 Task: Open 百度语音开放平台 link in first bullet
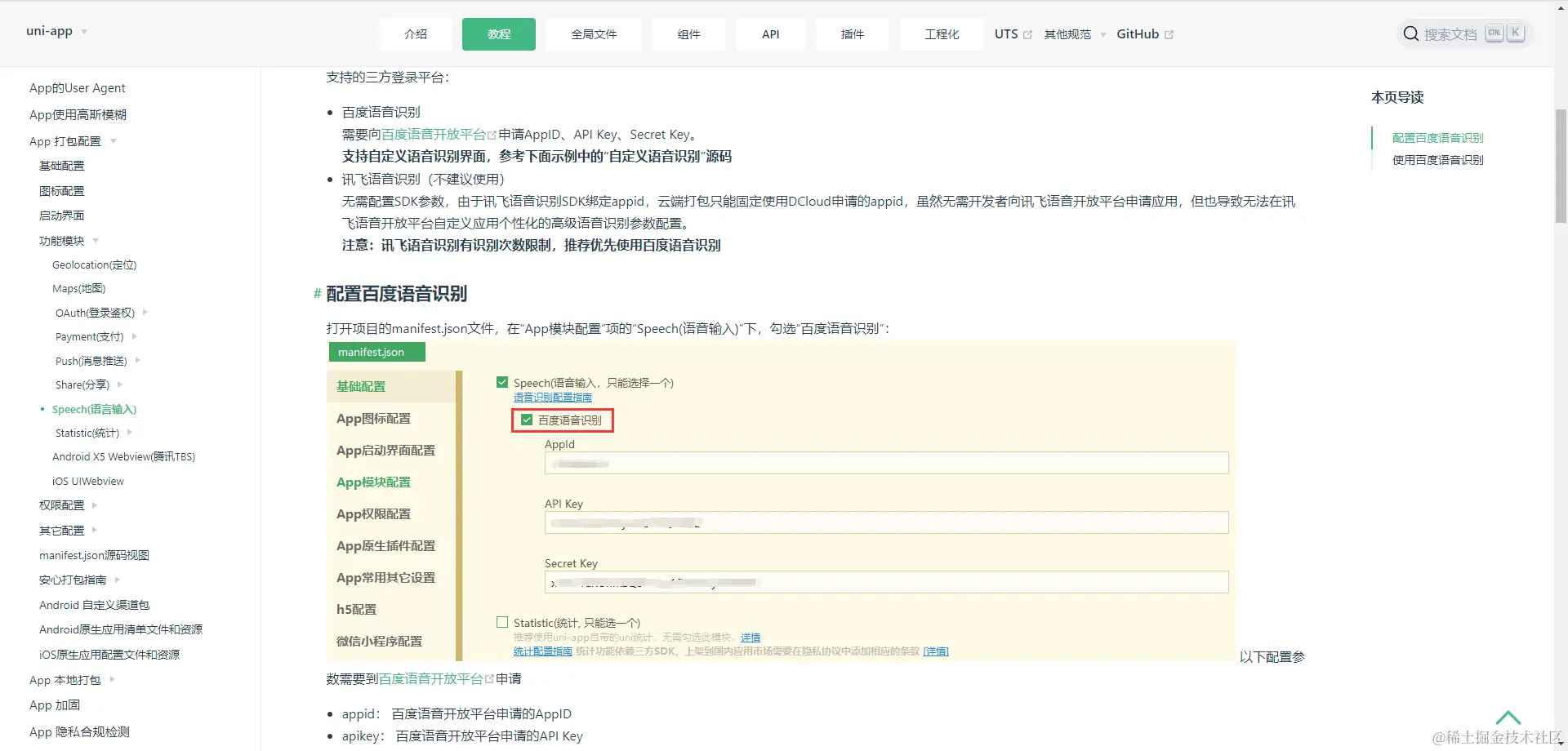pos(439,135)
